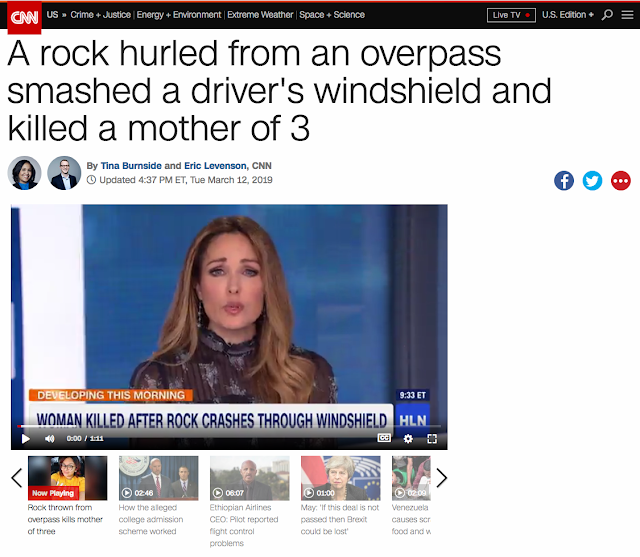
Task: Toggle closed captions CC on video
Action: pos(384,438)
